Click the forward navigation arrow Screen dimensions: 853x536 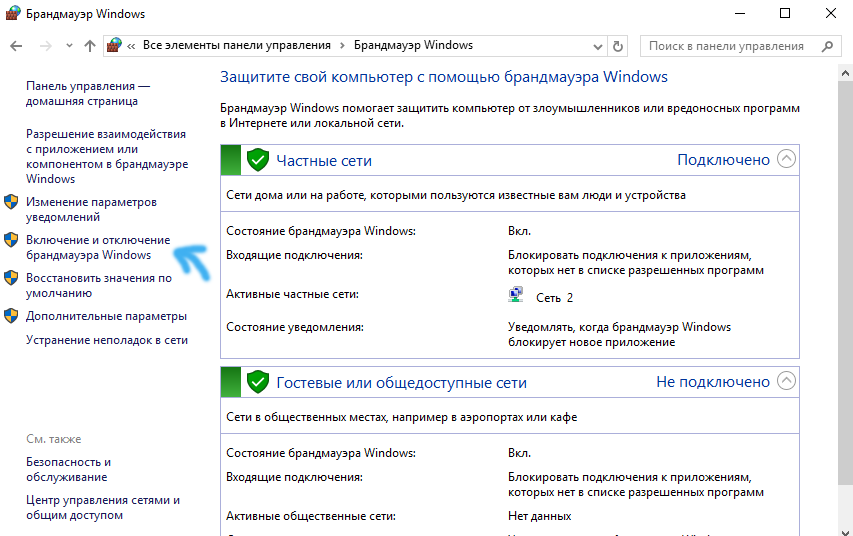[x=46, y=46]
